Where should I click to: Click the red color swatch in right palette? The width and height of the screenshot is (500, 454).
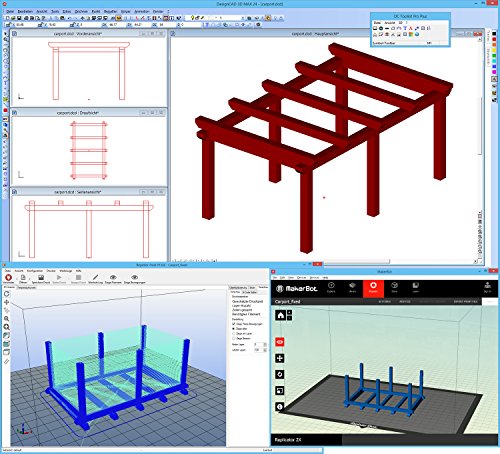[494, 40]
